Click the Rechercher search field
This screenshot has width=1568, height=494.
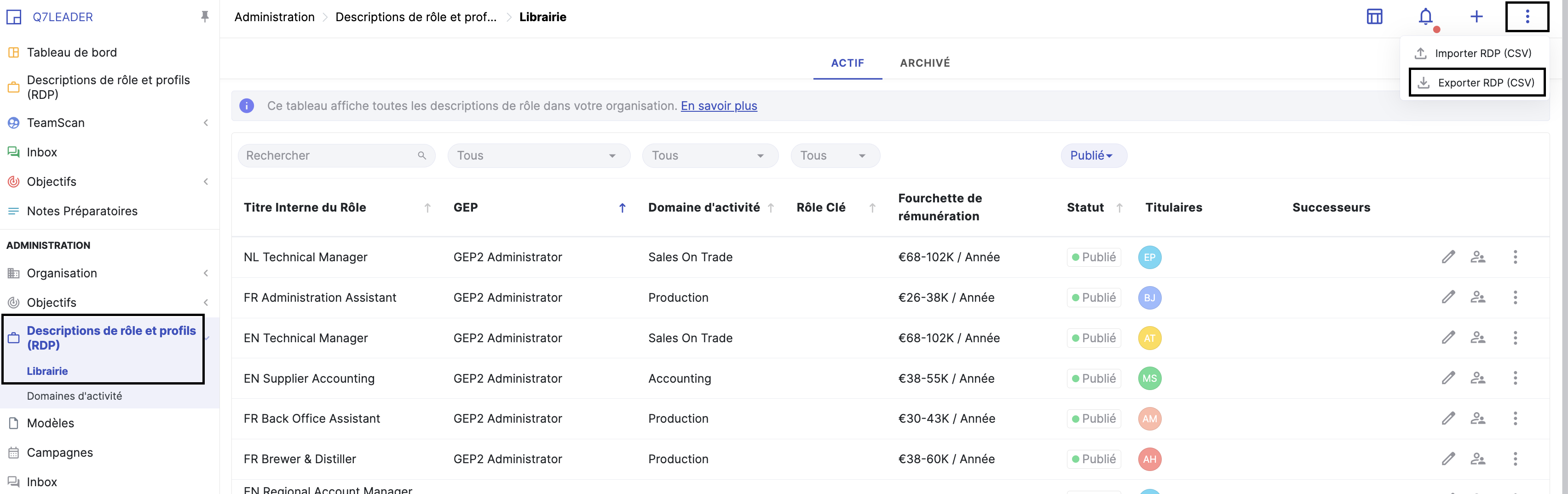coord(329,156)
